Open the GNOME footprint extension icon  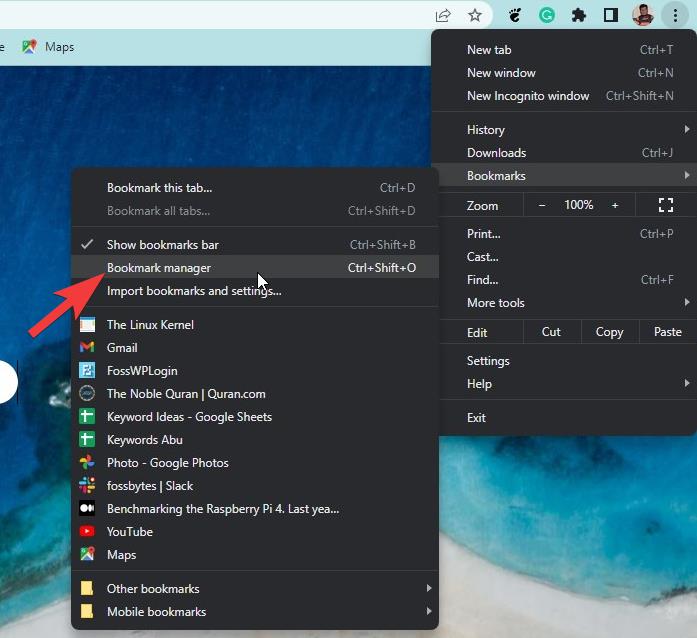[x=515, y=16]
